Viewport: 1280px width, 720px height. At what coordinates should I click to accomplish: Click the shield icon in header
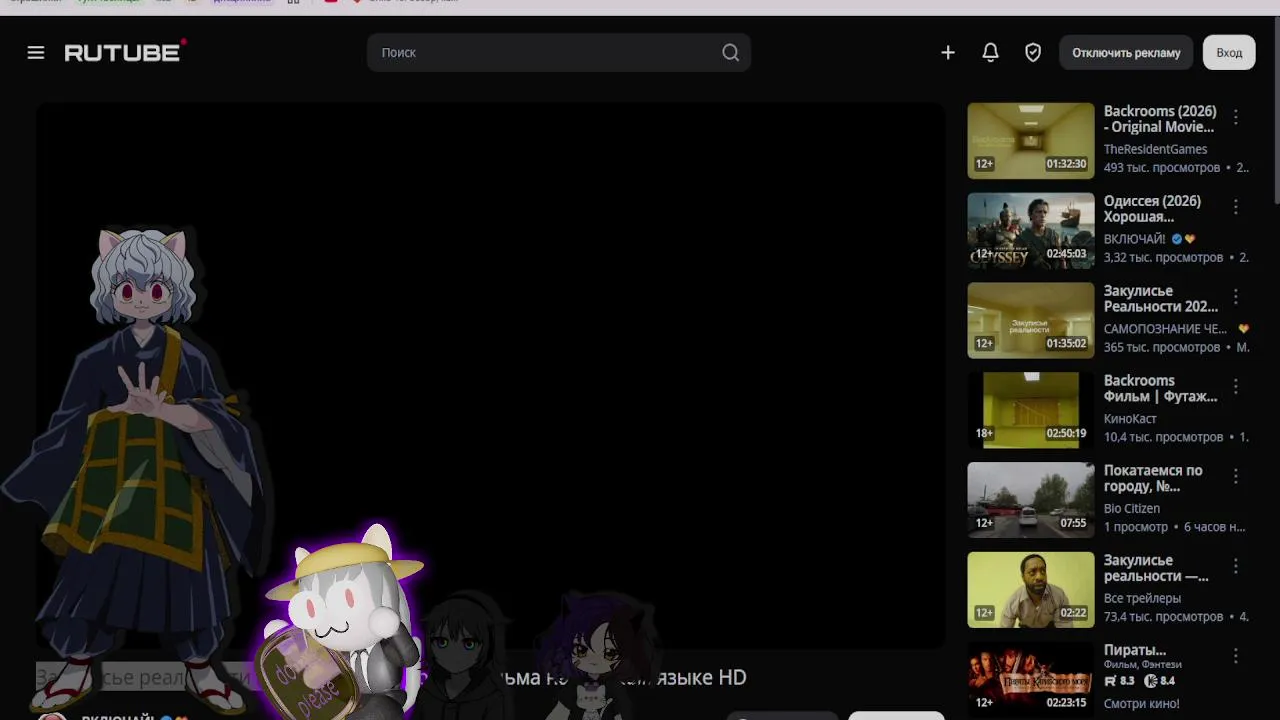[x=1033, y=53]
